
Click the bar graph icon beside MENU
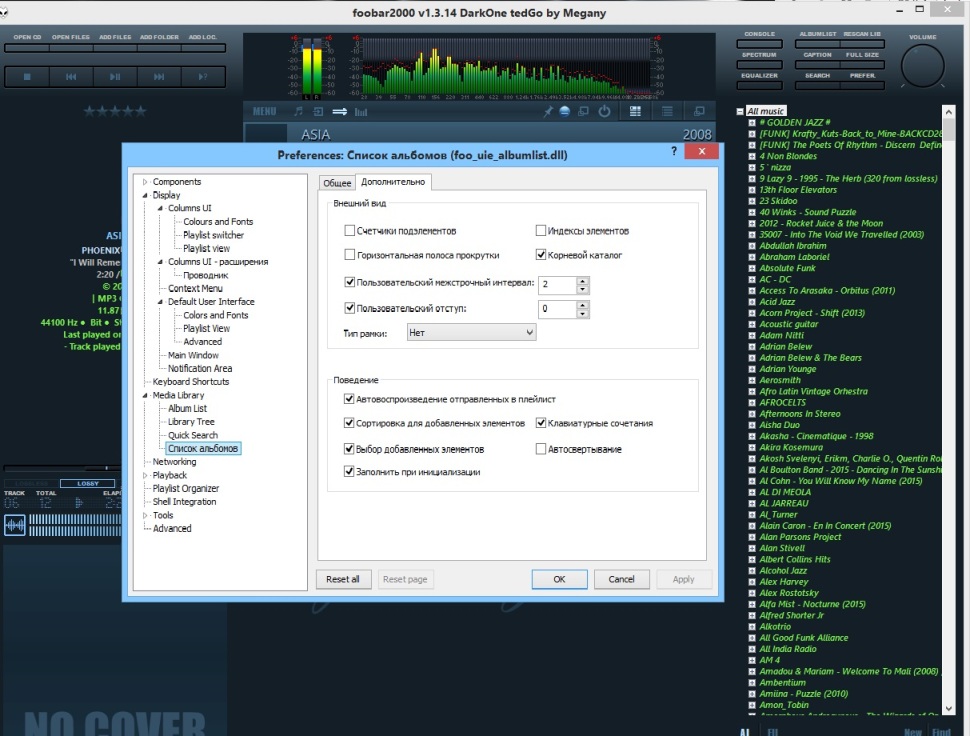360,111
